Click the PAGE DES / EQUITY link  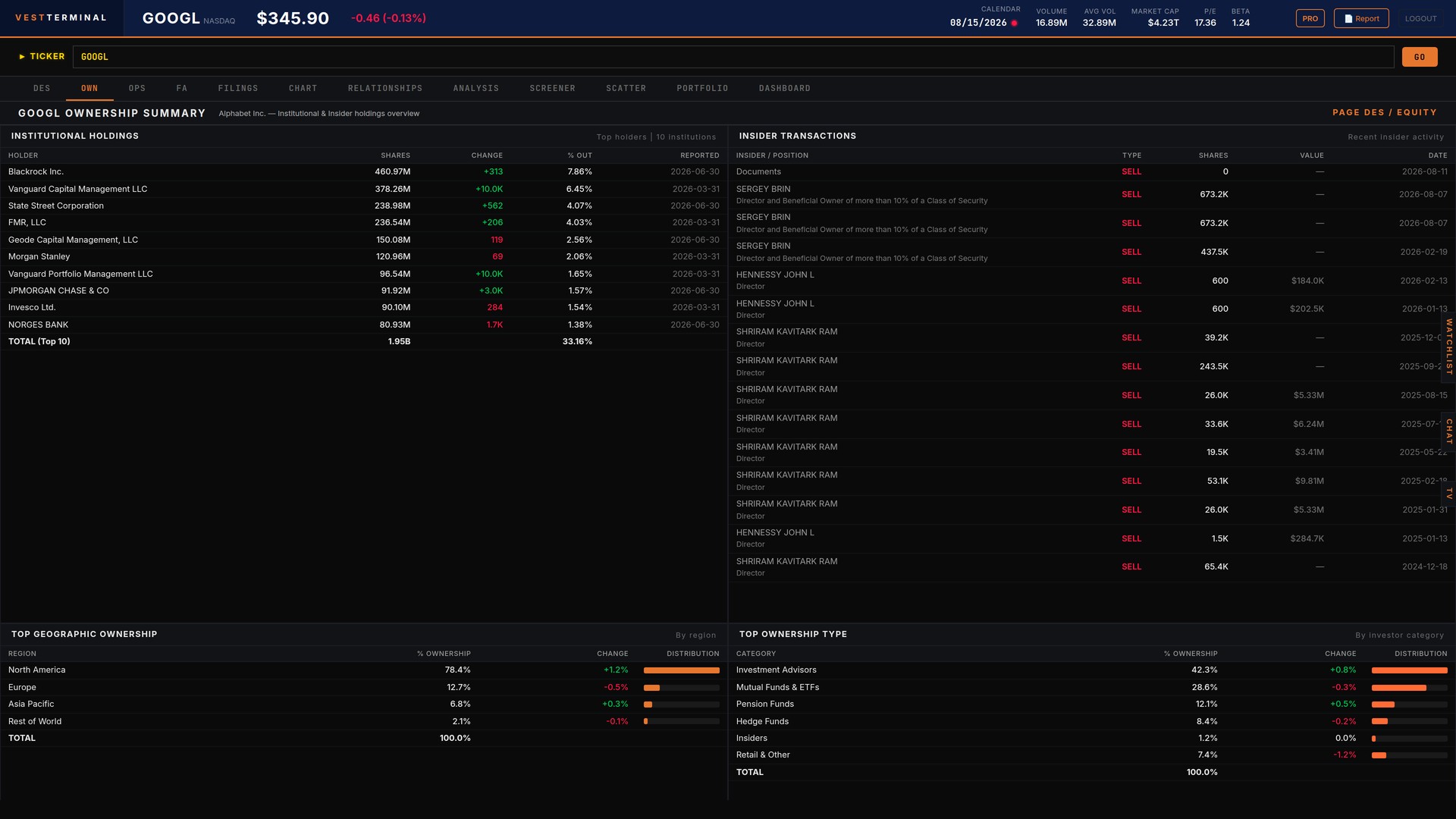1385,112
